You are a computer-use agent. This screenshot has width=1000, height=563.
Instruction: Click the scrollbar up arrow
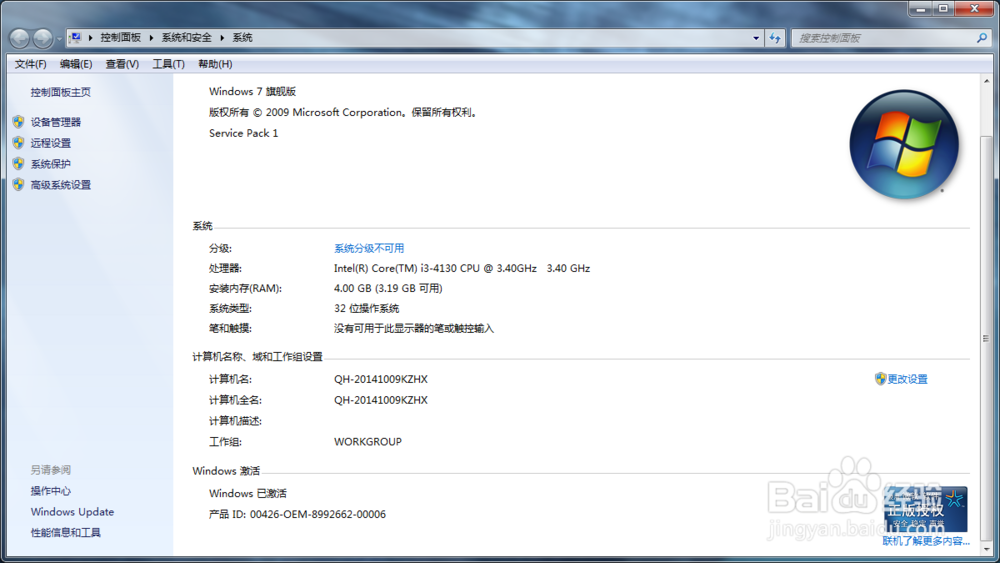(987, 81)
